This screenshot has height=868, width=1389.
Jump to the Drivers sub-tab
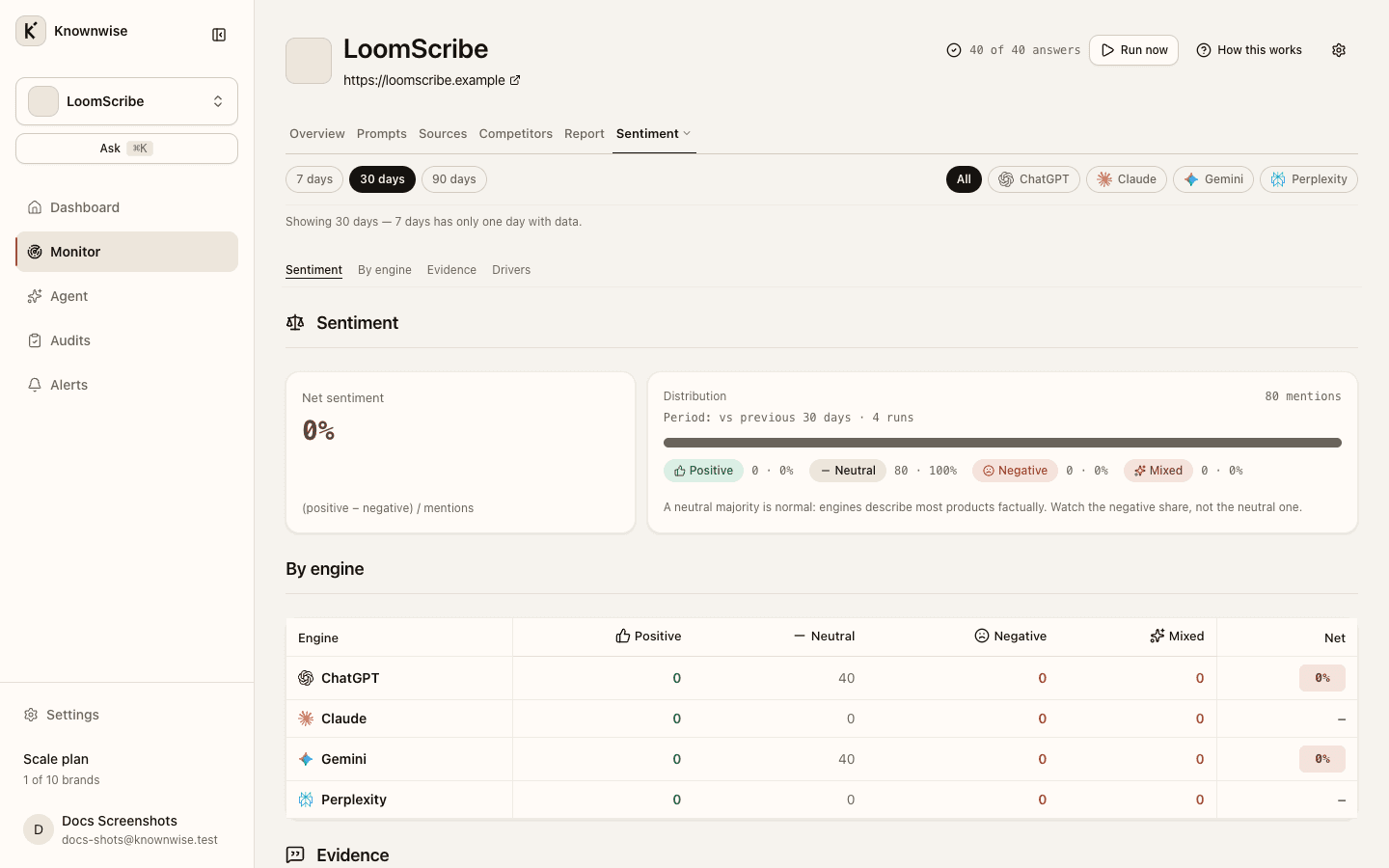click(511, 270)
